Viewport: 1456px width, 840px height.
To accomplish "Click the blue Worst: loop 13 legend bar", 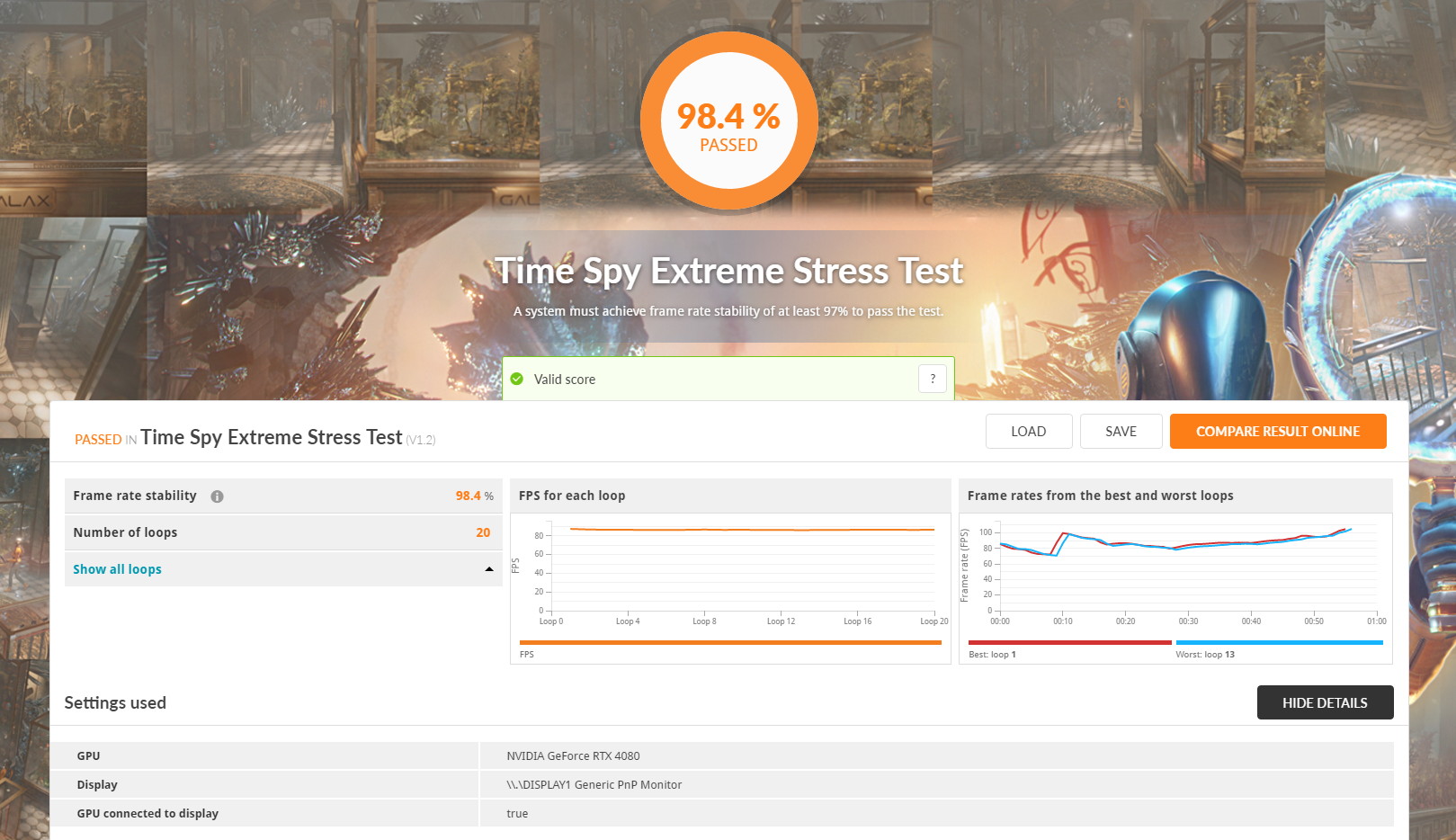I will pyautogui.click(x=1280, y=642).
